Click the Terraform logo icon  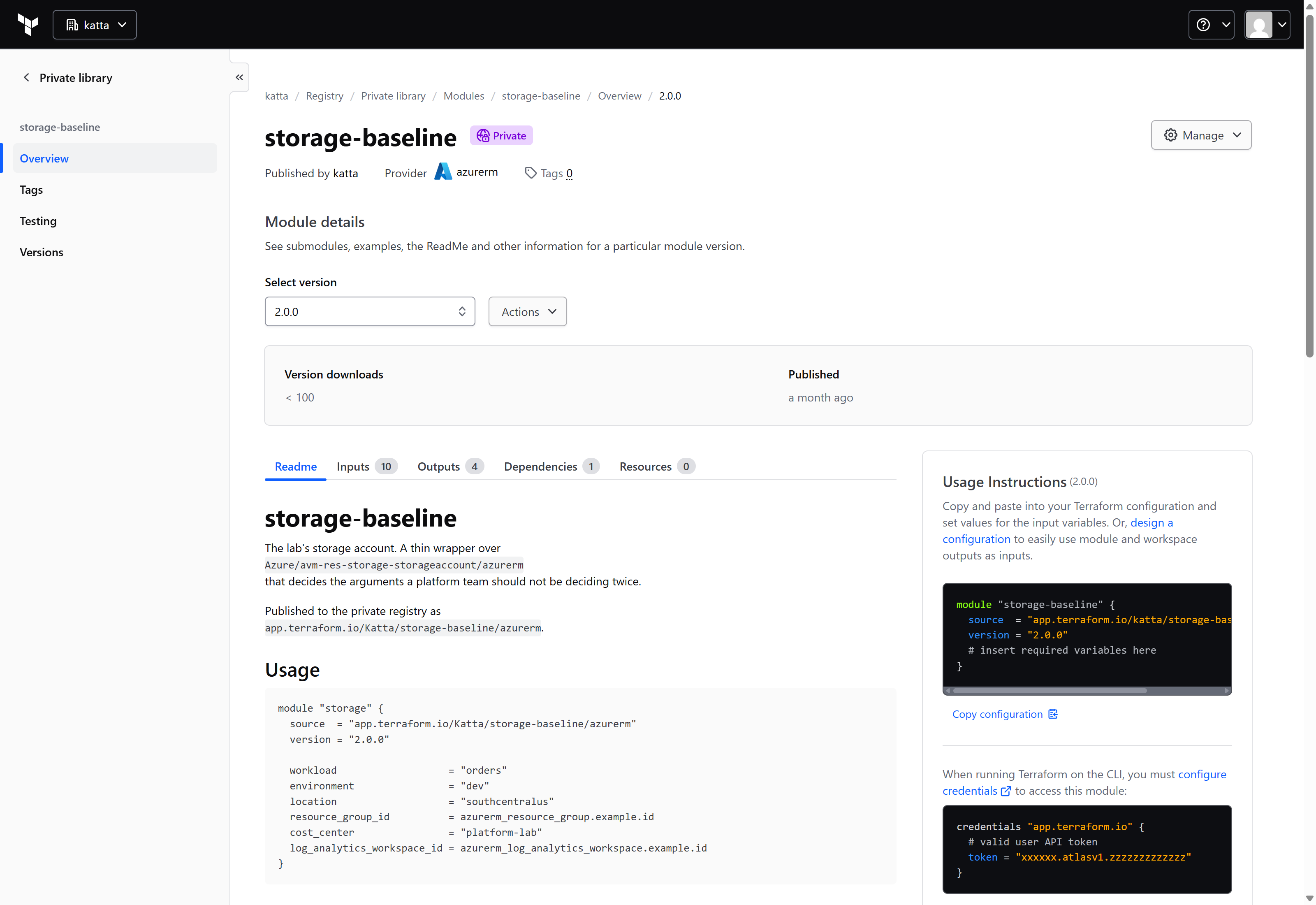tap(28, 24)
